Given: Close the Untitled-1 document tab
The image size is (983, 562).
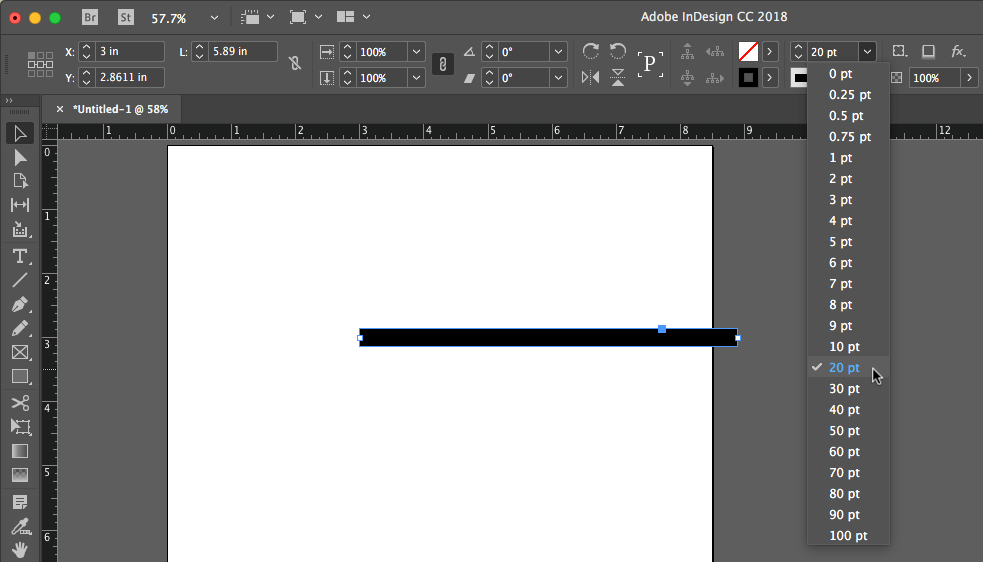Looking at the screenshot, I should [60, 109].
